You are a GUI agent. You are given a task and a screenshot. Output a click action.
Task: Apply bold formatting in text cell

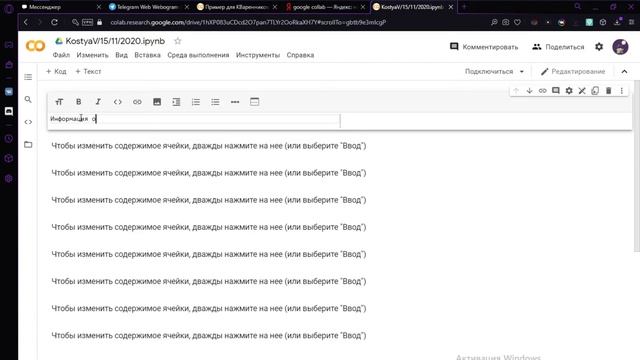[x=78, y=102]
